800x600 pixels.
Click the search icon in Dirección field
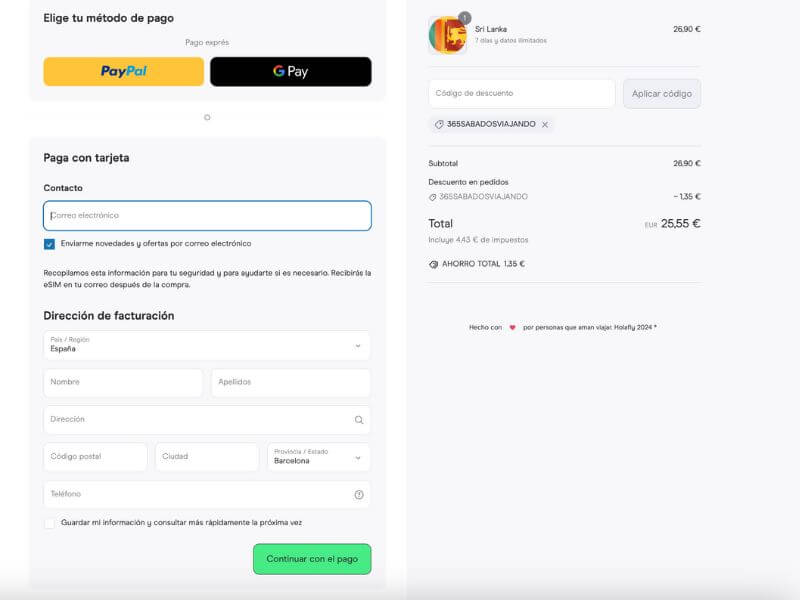359,420
